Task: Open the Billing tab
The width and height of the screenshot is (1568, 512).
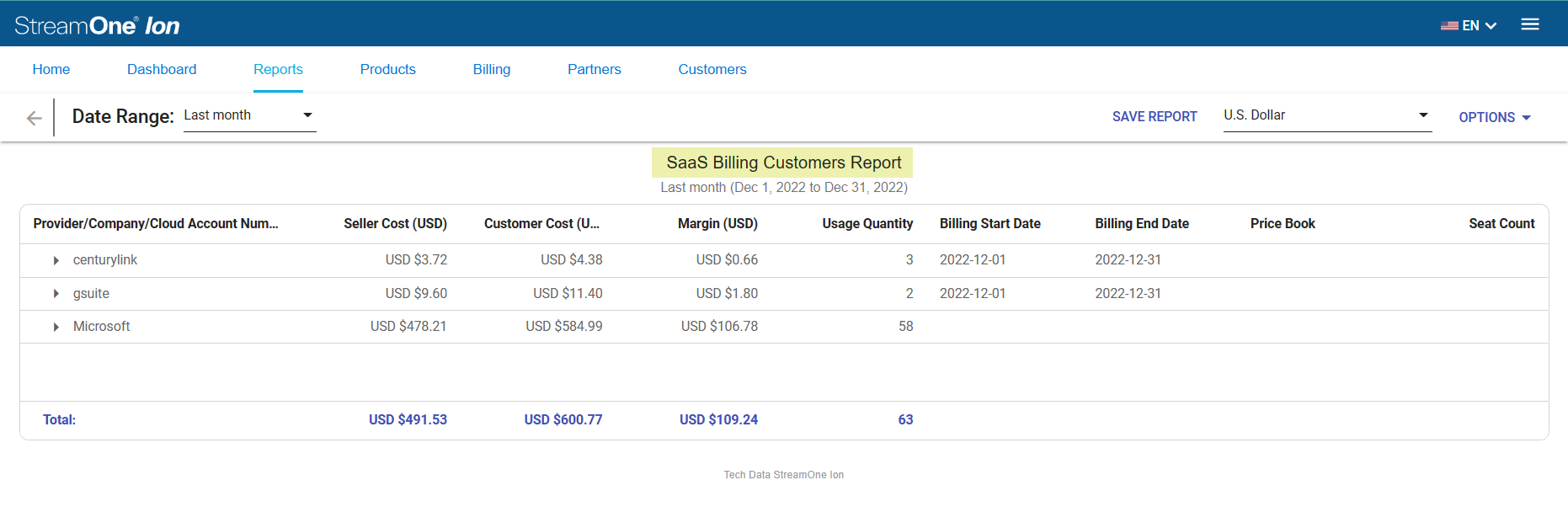Action: [x=492, y=69]
